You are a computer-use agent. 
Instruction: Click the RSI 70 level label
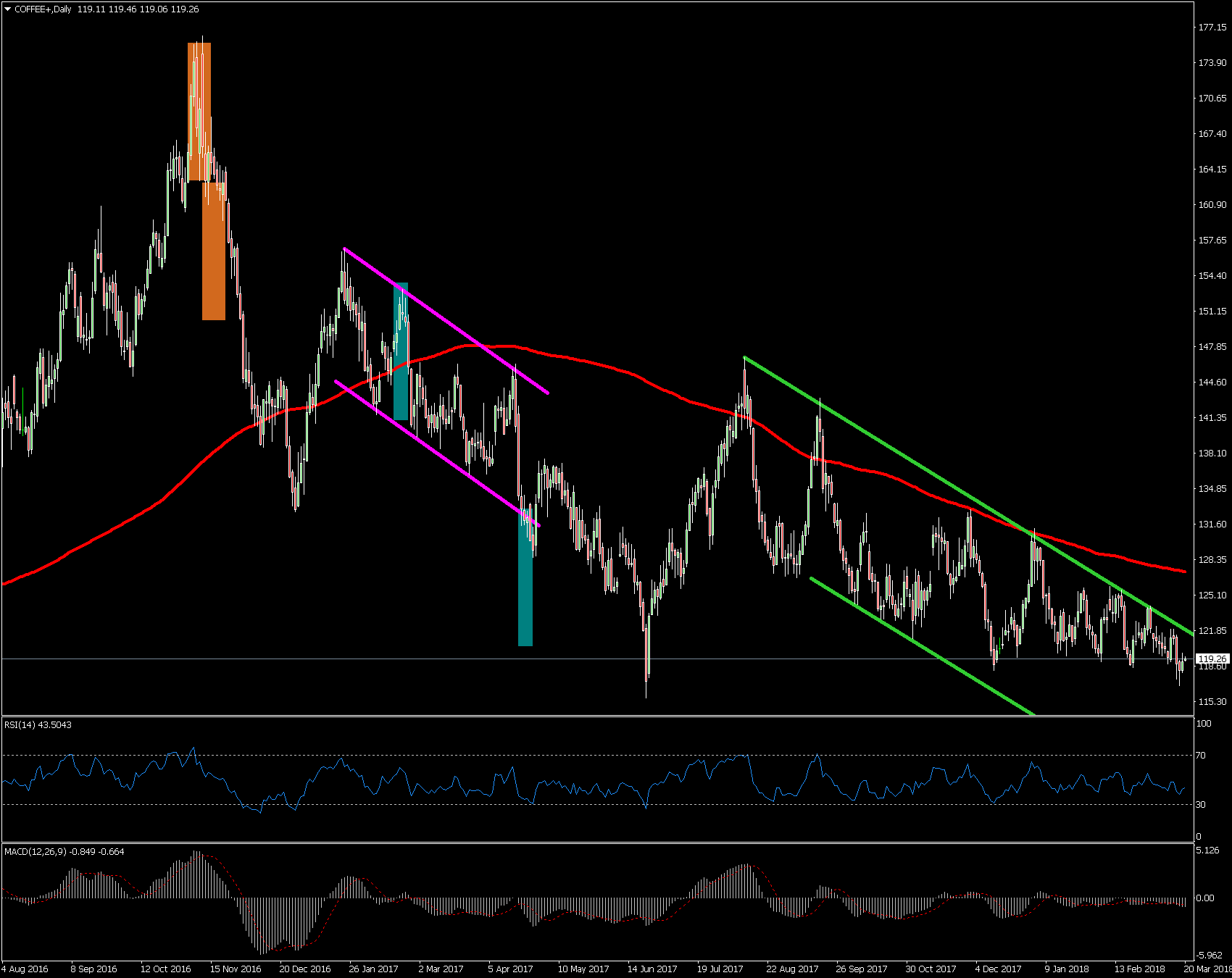1201,755
